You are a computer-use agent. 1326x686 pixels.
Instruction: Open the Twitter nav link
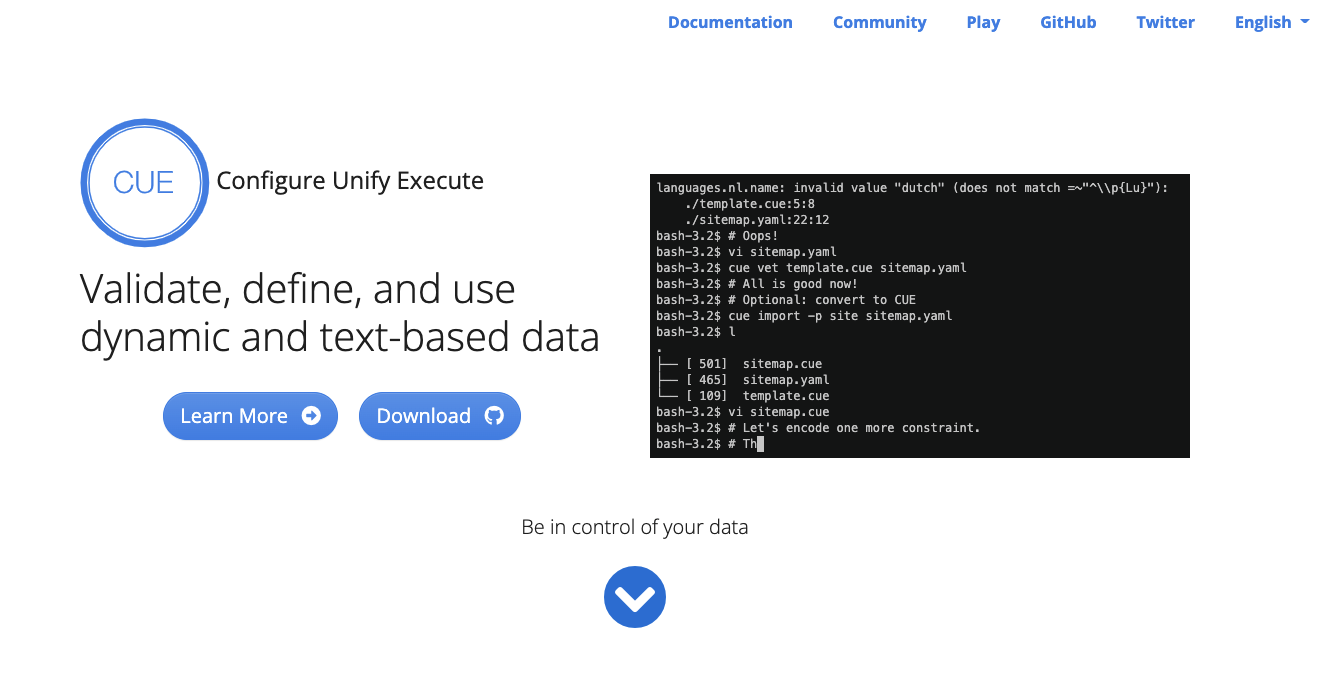[1165, 22]
